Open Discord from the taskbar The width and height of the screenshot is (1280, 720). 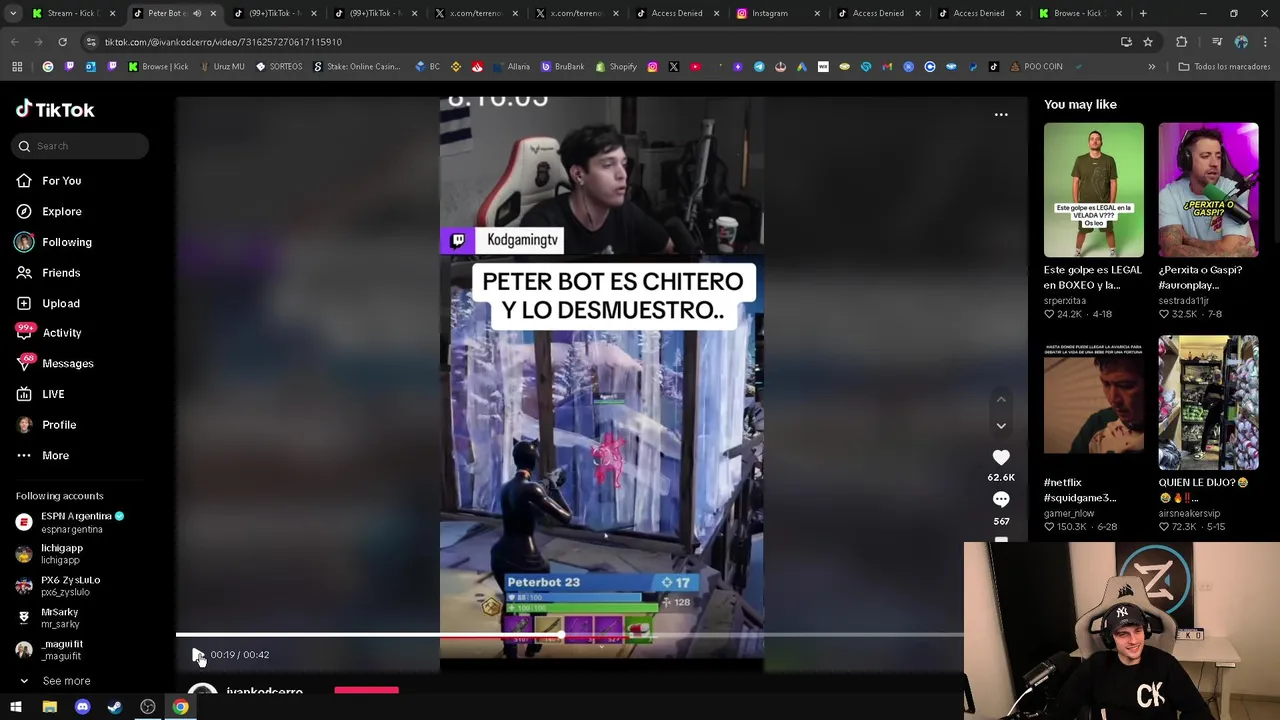point(82,708)
